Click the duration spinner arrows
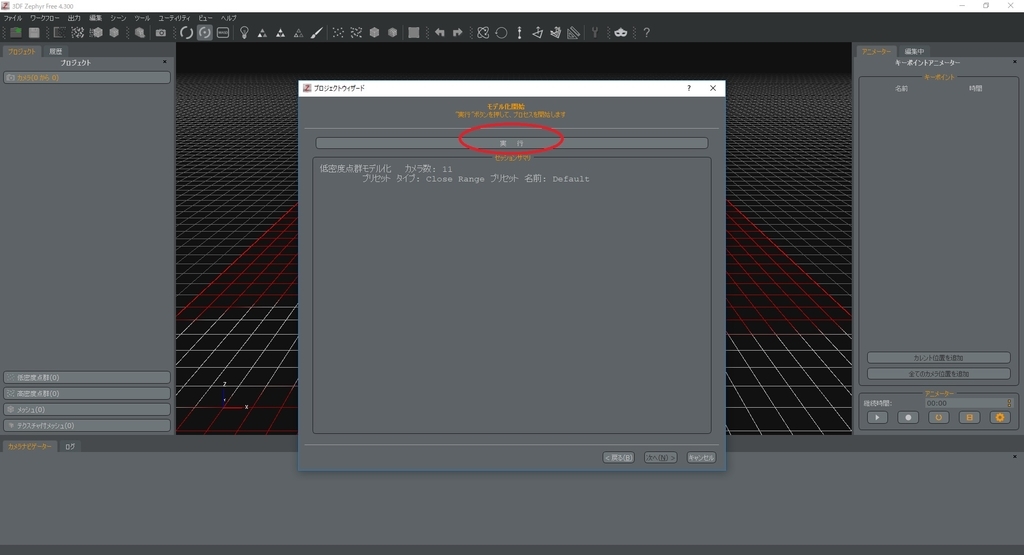 click(1009, 404)
